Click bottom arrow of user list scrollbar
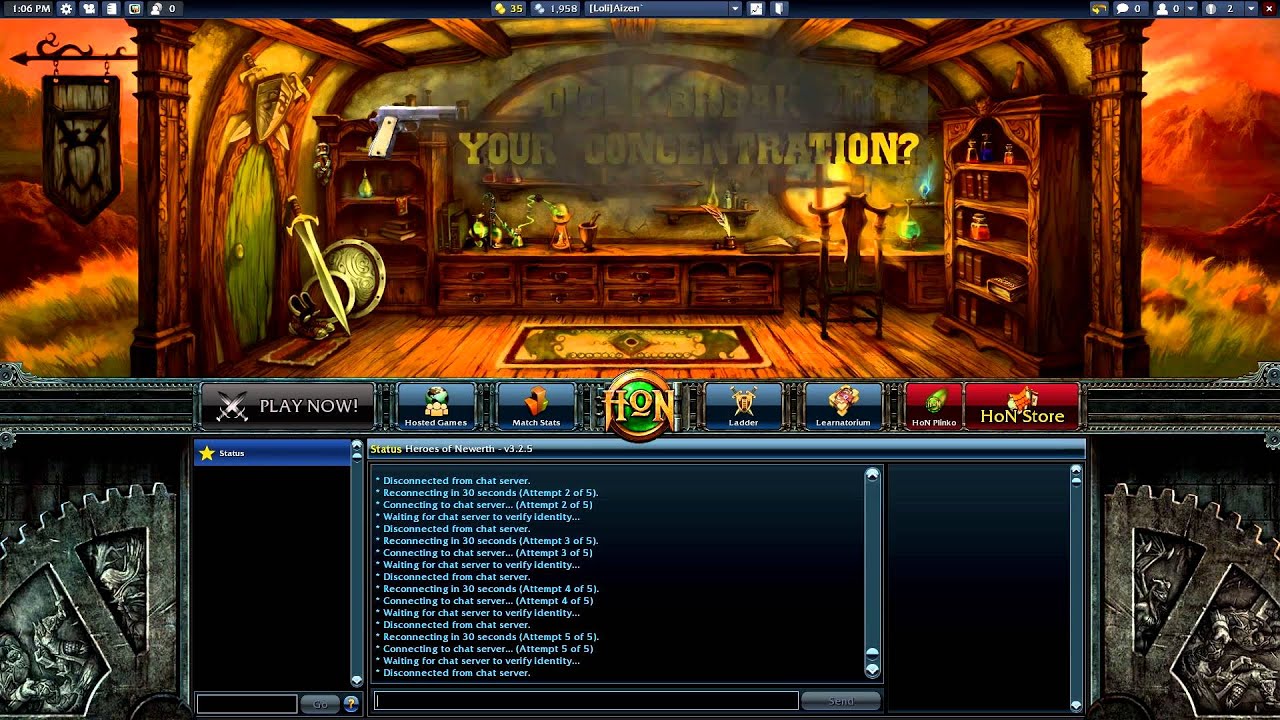The width and height of the screenshot is (1280, 720). click(x=1076, y=705)
